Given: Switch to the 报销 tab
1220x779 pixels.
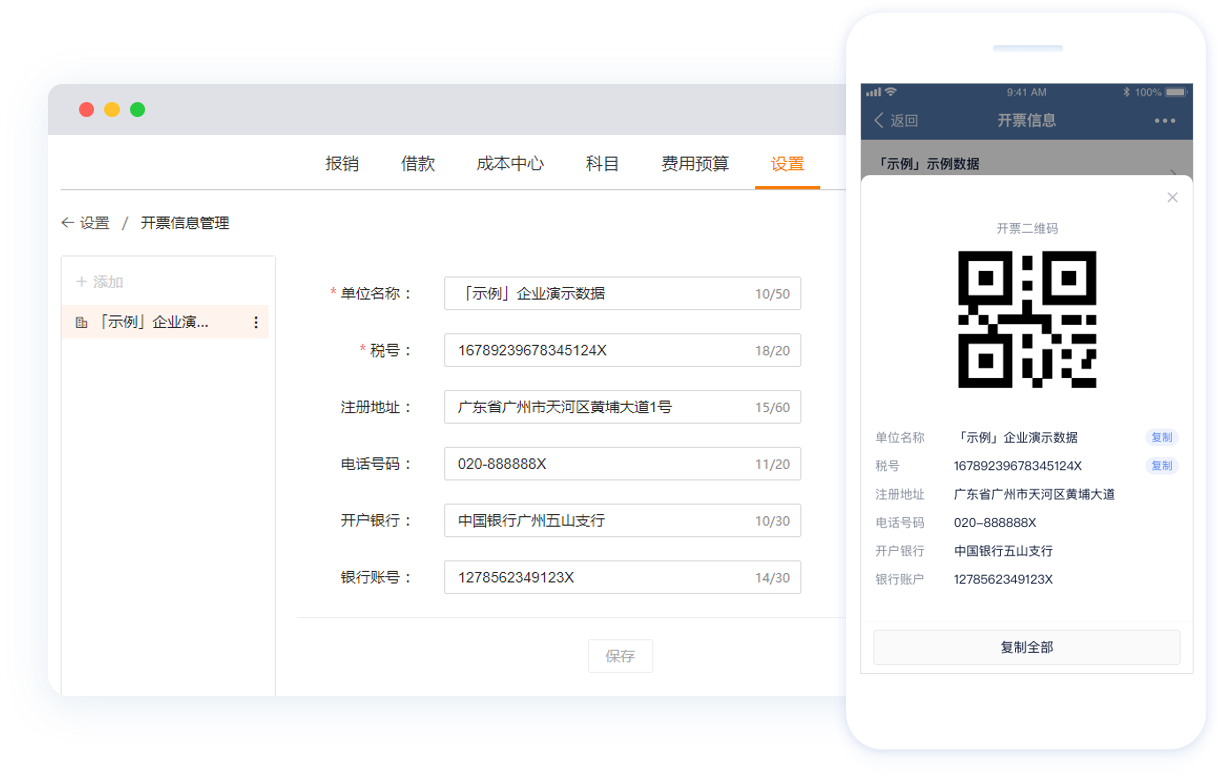Looking at the screenshot, I should click(x=342, y=164).
